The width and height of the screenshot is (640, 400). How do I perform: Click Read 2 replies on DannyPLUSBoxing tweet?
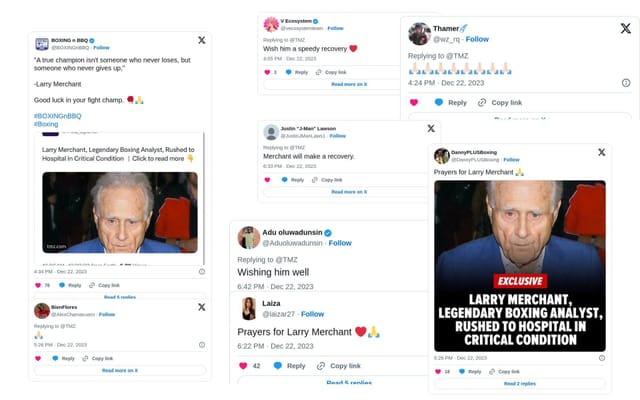pyautogui.click(x=520, y=384)
